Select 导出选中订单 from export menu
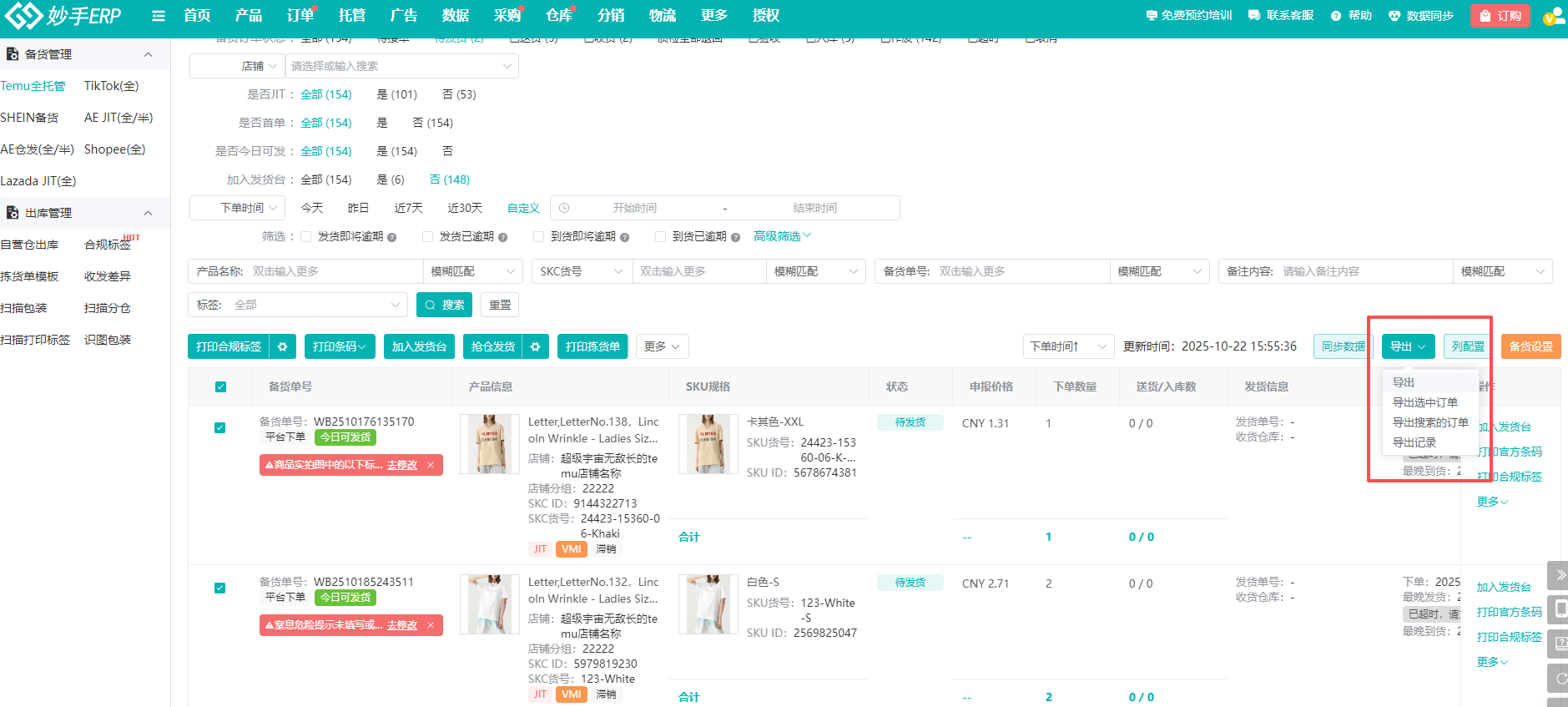1568x707 pixels. click(x=1424, y=402)
